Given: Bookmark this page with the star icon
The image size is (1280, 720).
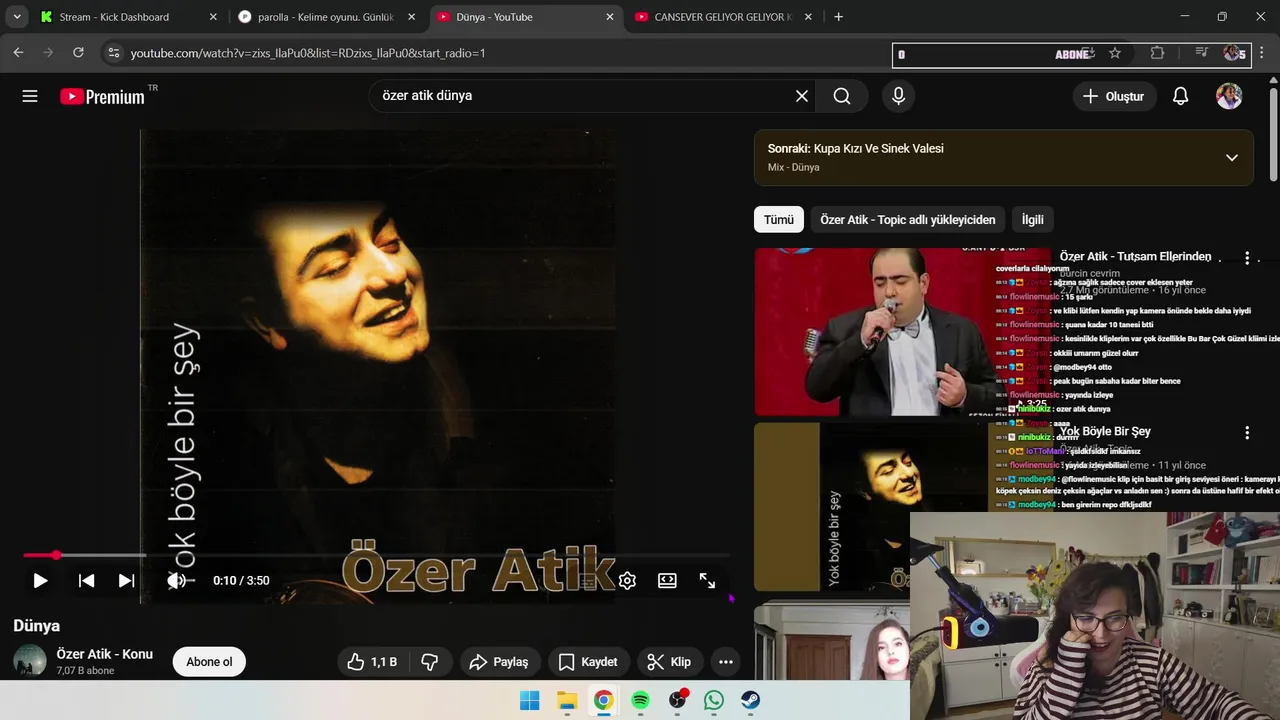Looking at the screenshot, I should (x=1115, y=53).
